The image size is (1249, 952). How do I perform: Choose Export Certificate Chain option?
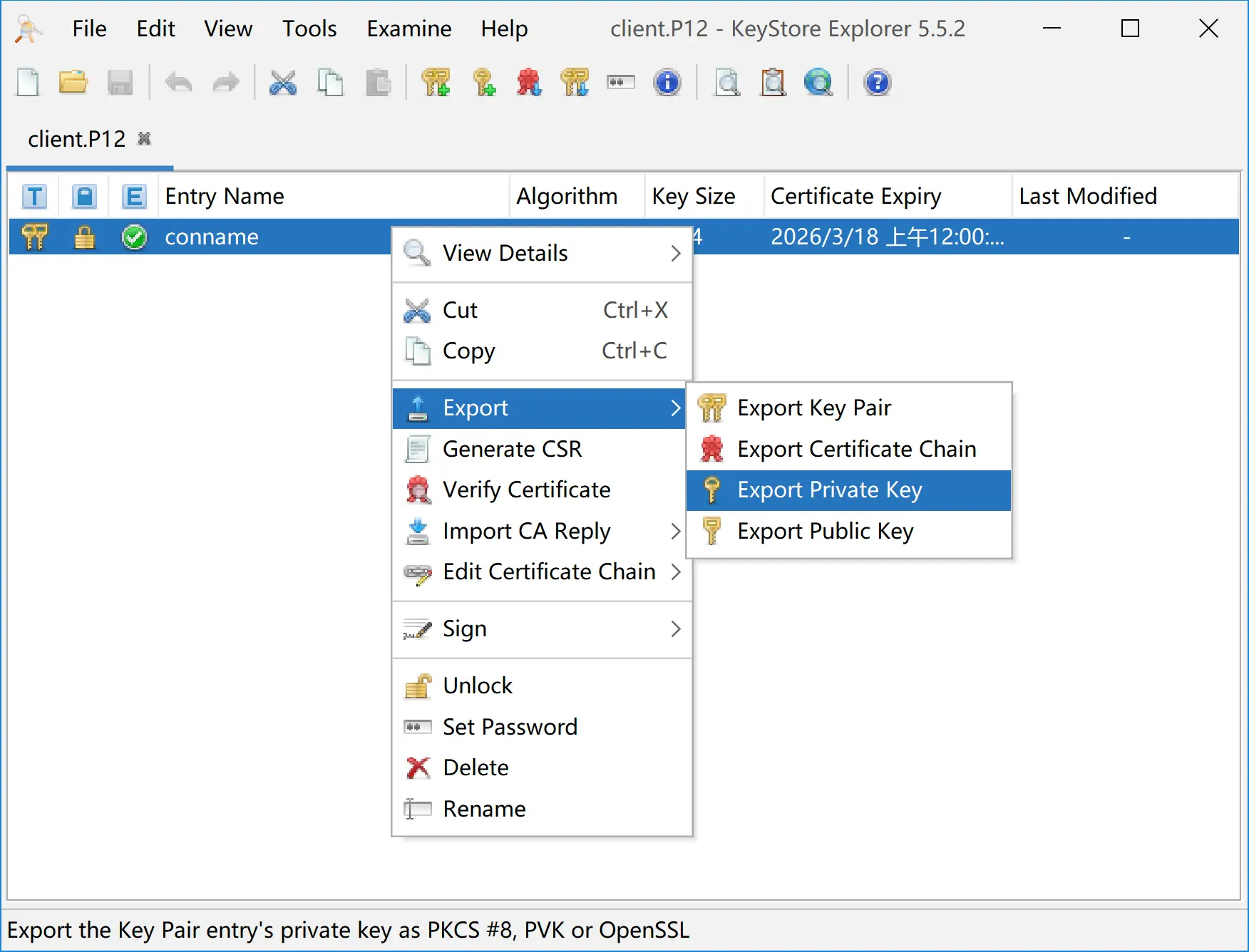tap(856, 449)
